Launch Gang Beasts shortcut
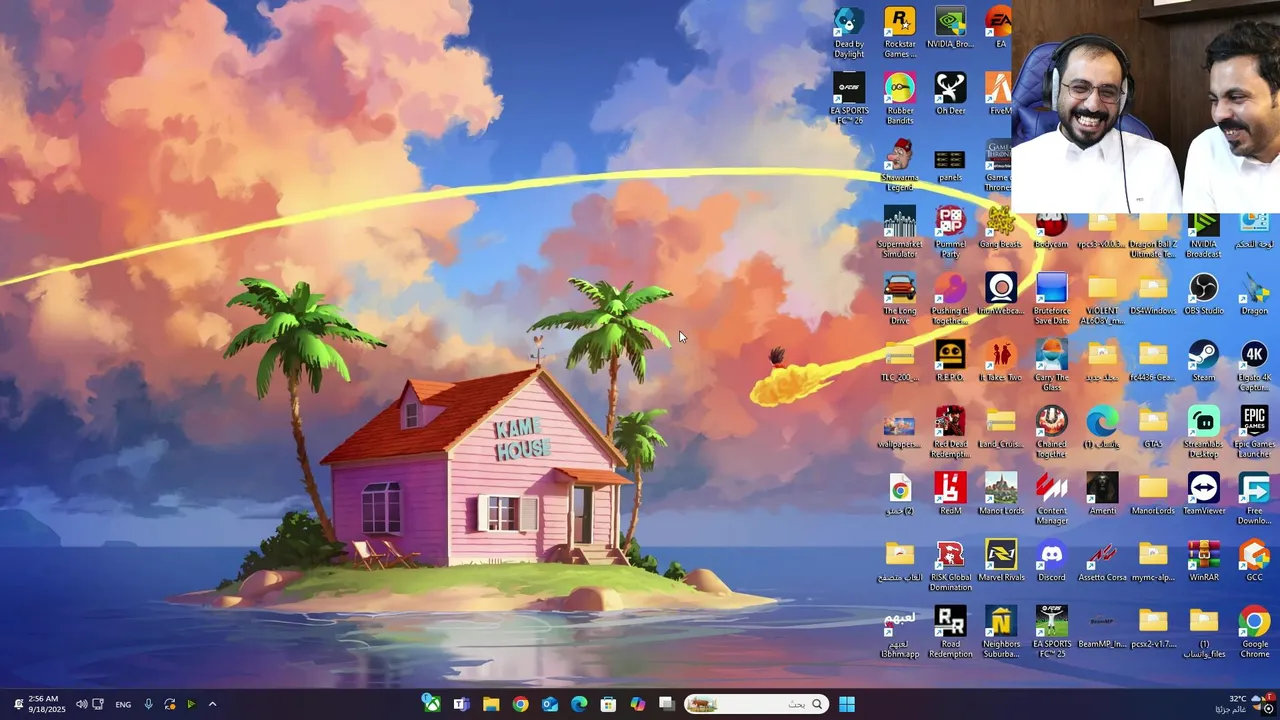 click(1000, 228)
